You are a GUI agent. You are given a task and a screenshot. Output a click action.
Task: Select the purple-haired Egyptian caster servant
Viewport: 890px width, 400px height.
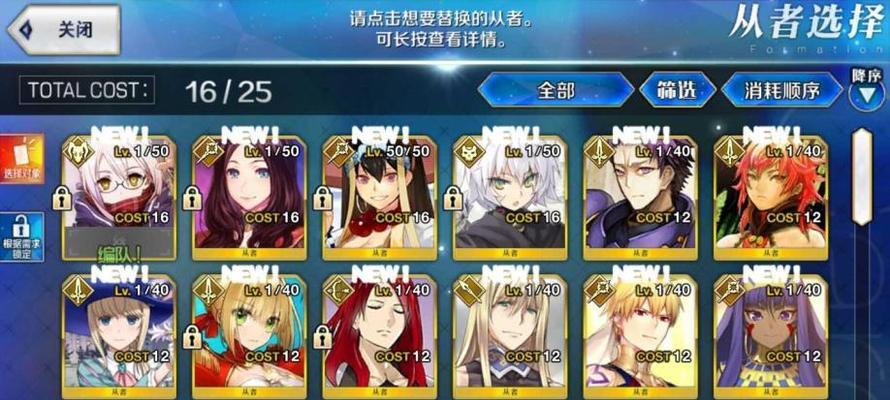[771, 336]
